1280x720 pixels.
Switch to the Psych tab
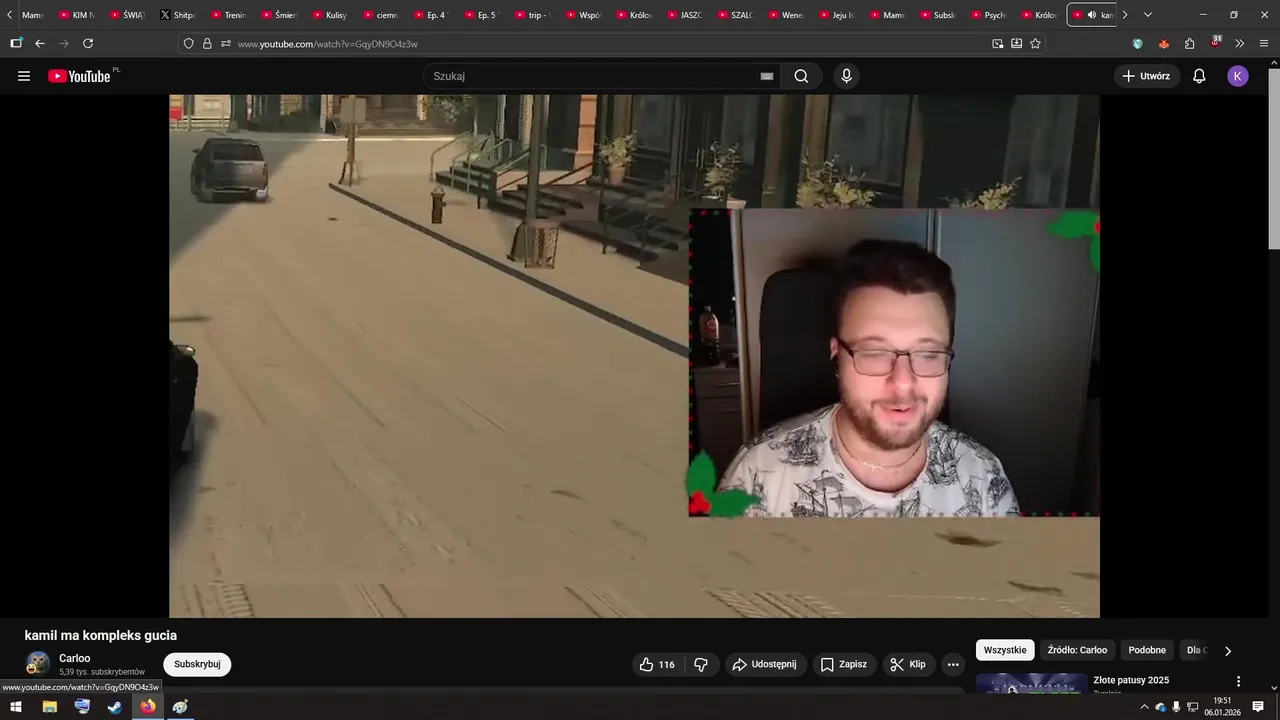pos(991,15)
